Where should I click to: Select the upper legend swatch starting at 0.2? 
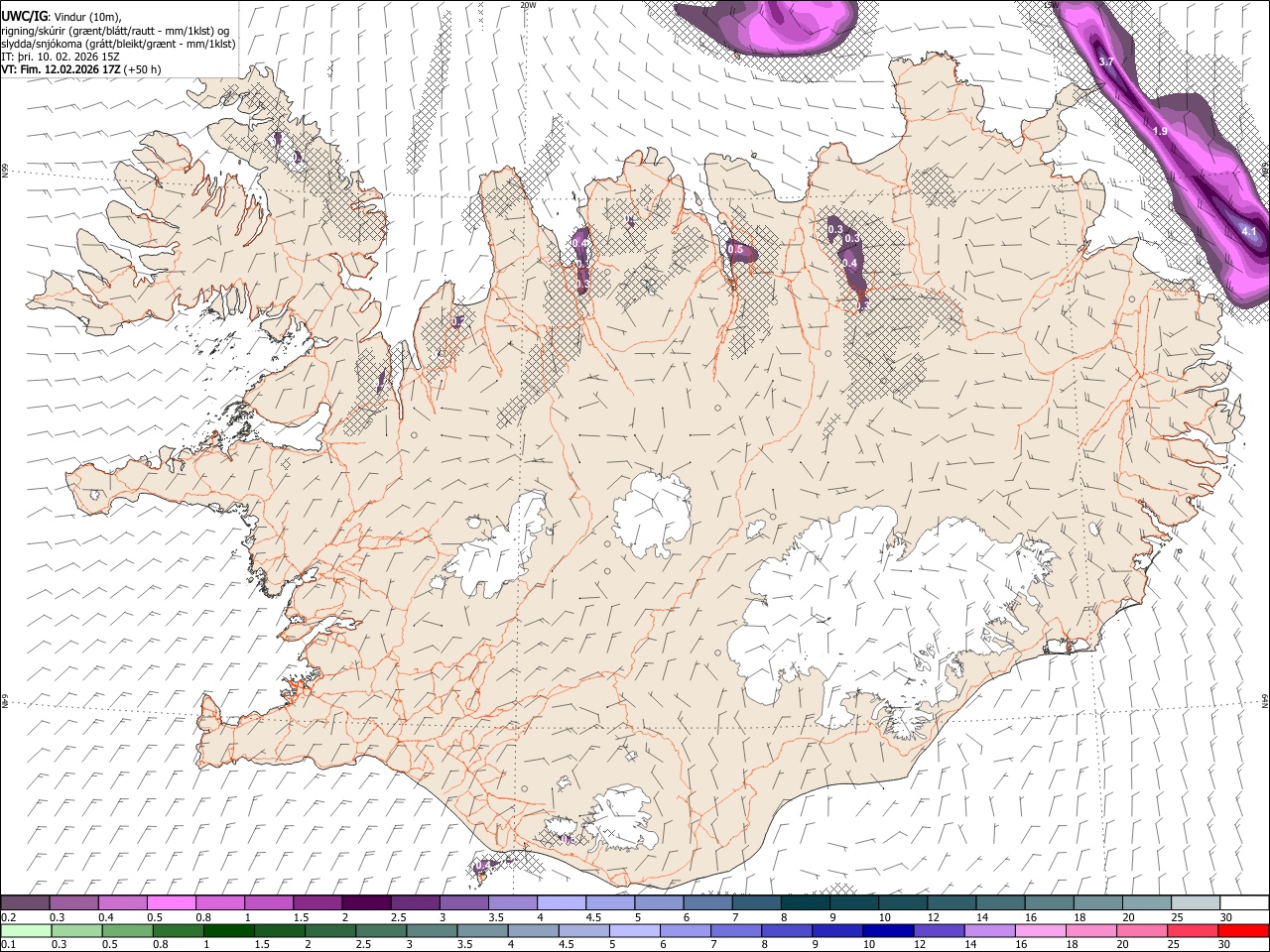click(25, 902)
